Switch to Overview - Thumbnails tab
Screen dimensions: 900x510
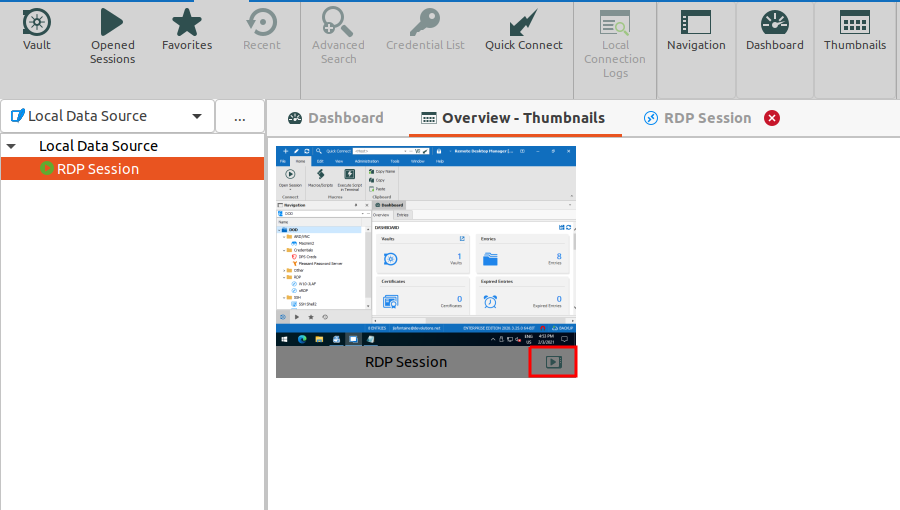[512, 118]
